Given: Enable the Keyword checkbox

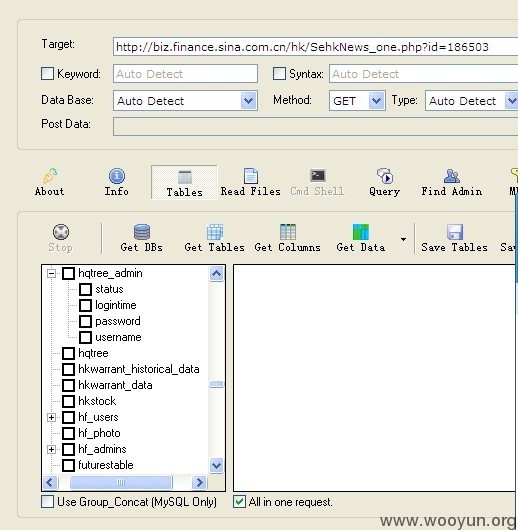Looking at the screenshot, I should (x=47, y=73).
